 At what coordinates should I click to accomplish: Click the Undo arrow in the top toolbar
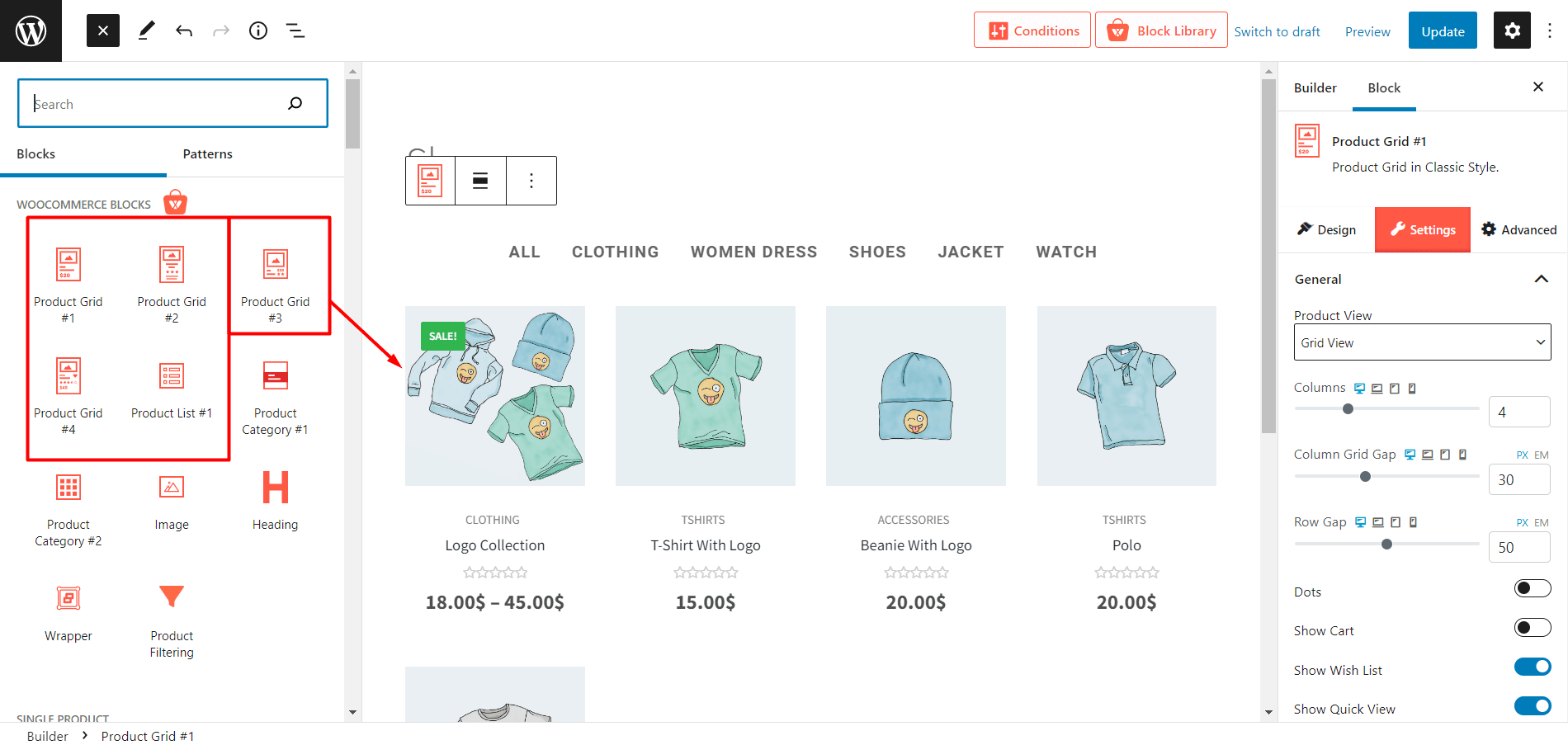(x=183, y=31)
